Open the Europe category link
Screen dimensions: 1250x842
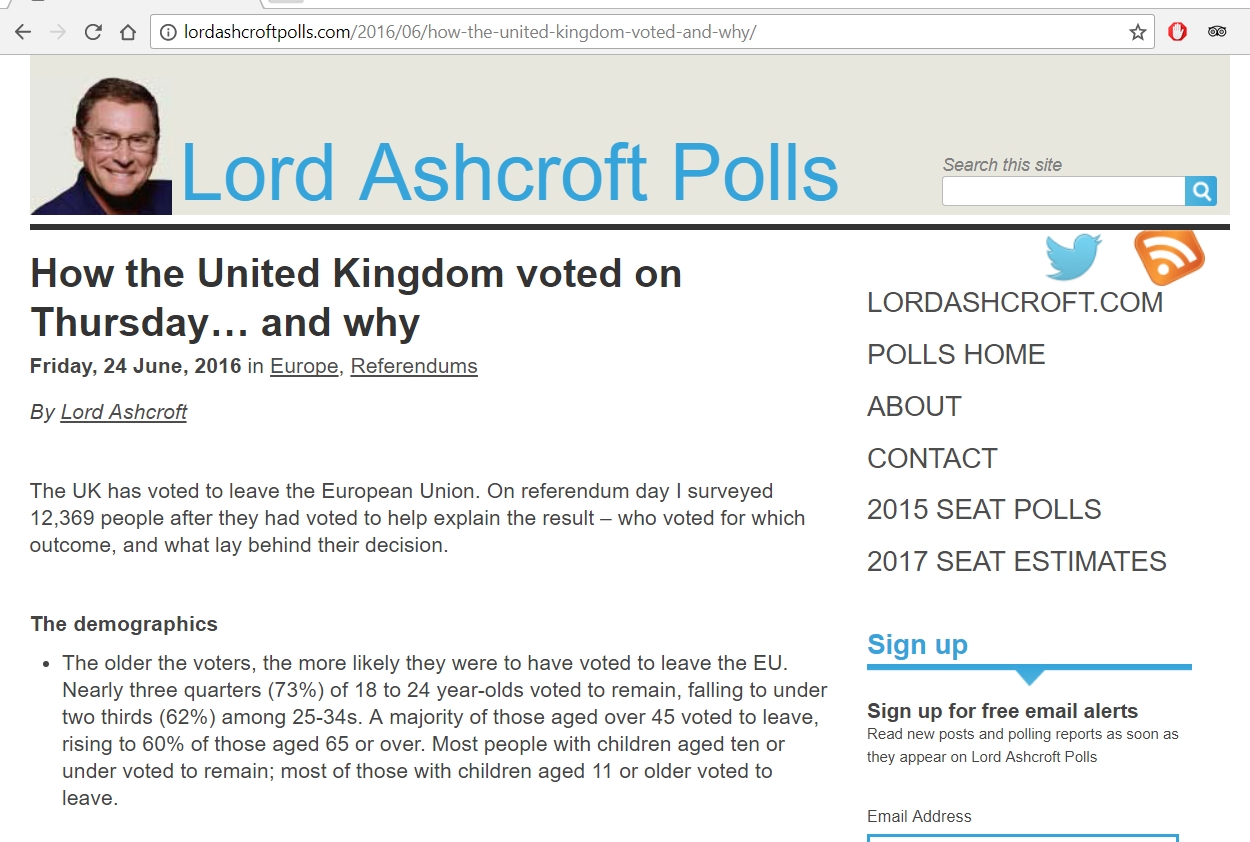[x=304, y=366]
